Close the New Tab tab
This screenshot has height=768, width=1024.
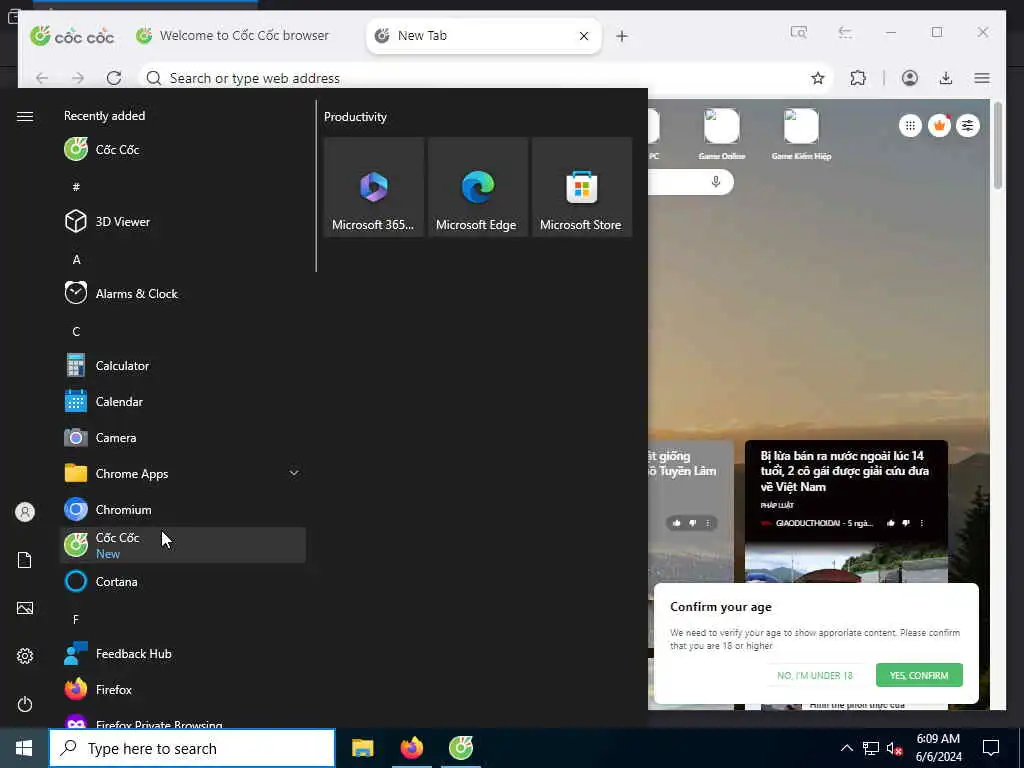click(584, 36)
